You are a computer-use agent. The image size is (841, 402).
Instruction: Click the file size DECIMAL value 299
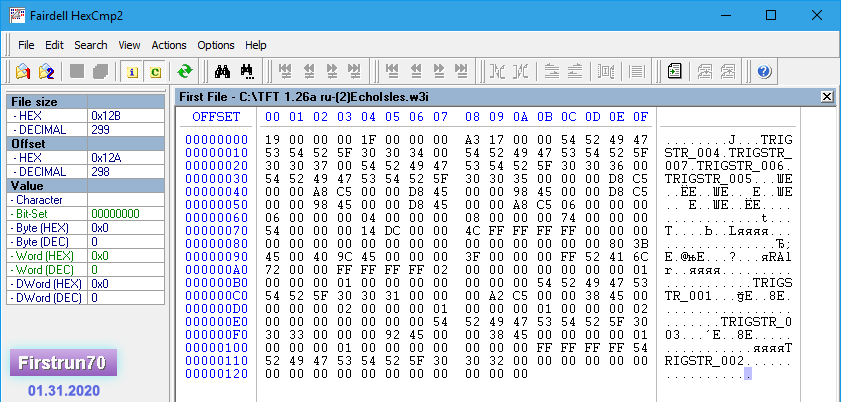point(100,130)
